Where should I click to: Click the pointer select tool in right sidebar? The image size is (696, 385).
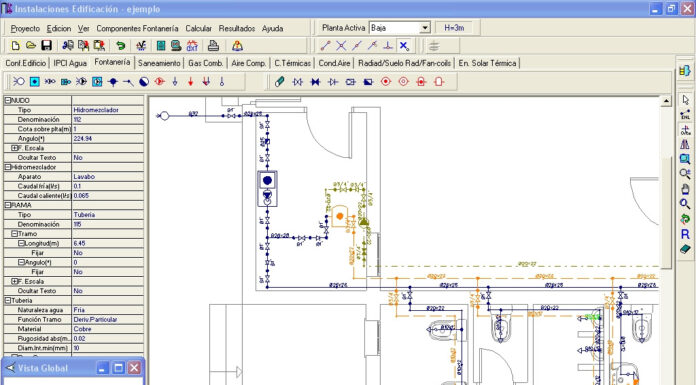point(685,100)
